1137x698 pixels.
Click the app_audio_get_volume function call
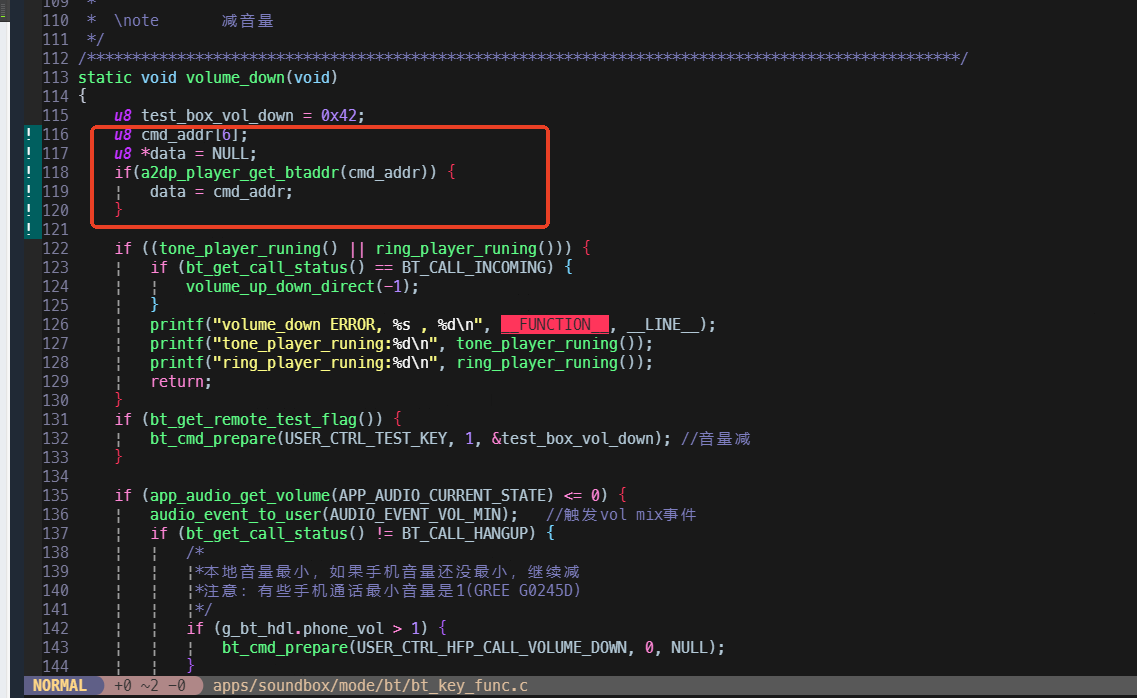pos(240,496)
